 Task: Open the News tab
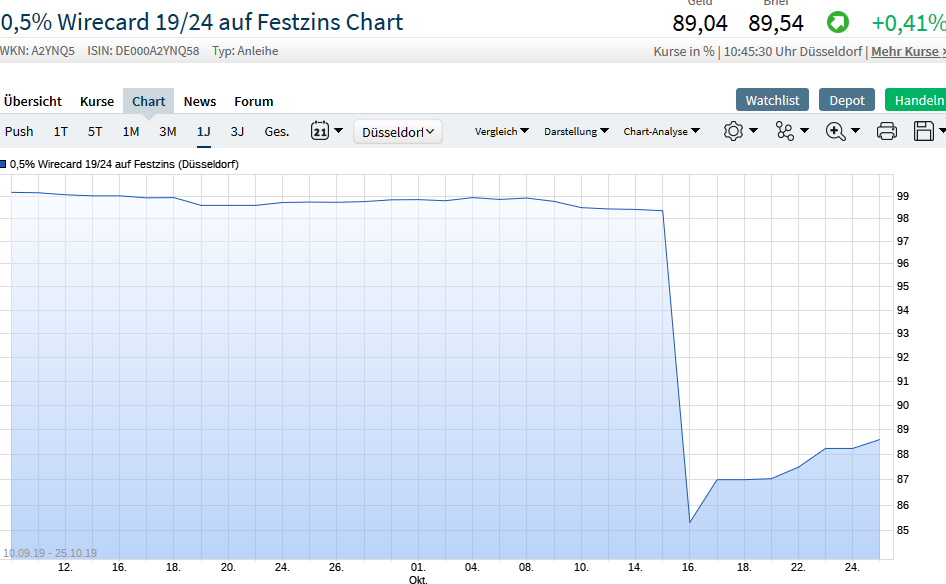200,101
